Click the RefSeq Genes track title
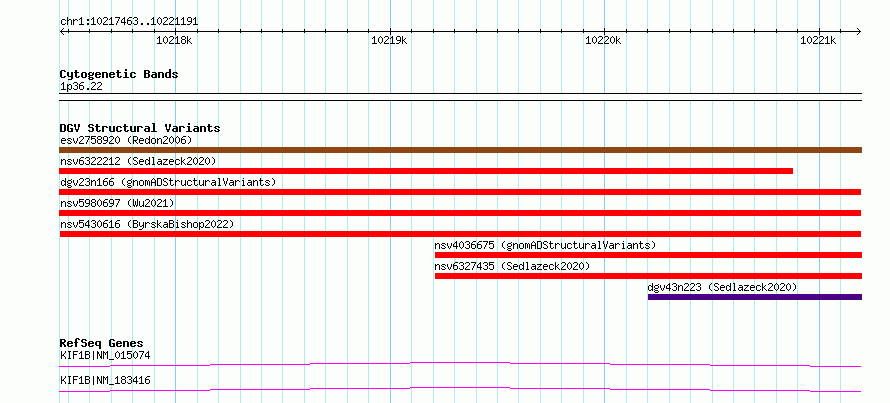Screen dimensions: 890x403 coord(101,343)
